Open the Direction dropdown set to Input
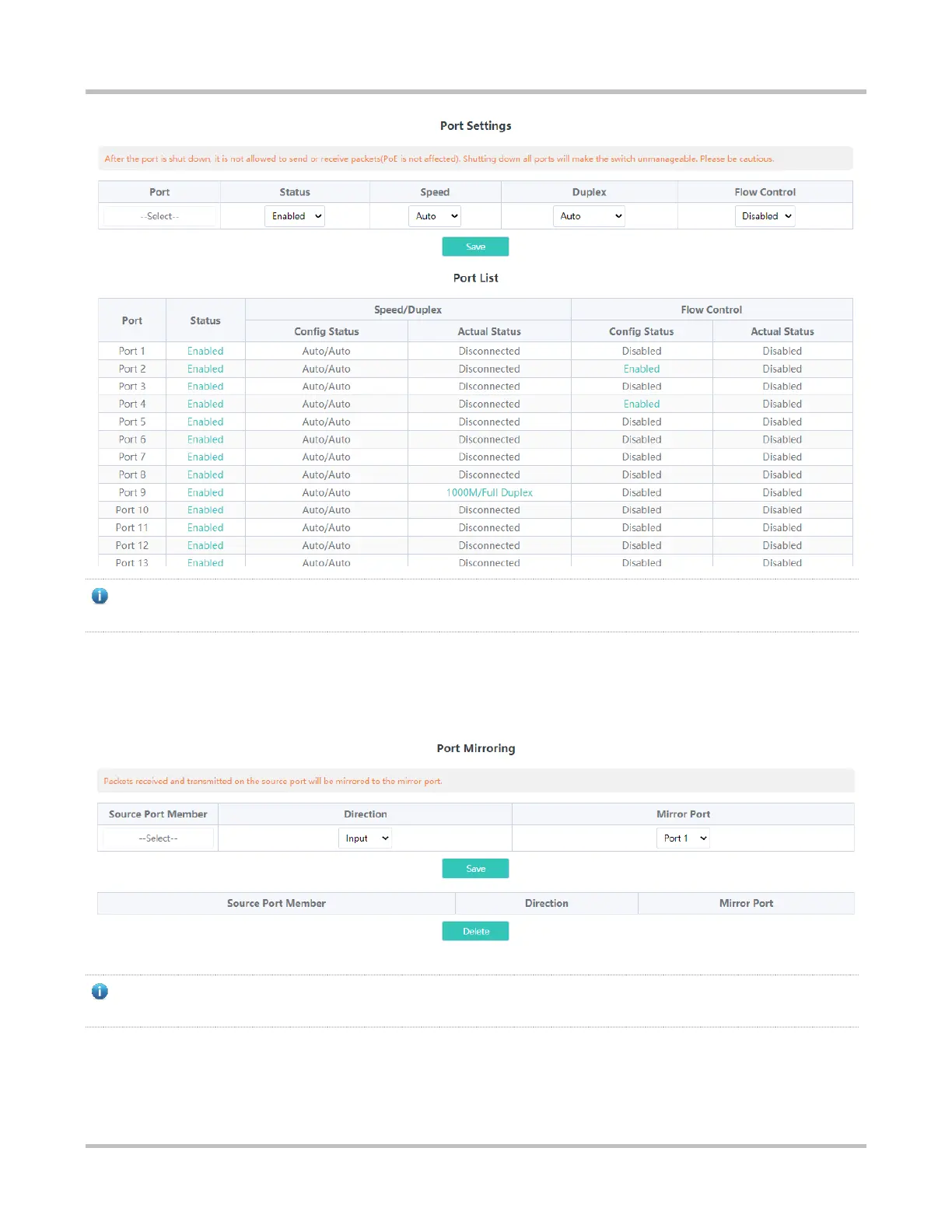Image resolution: width=952 pixels, height=1232 pixels. [365, 838]
